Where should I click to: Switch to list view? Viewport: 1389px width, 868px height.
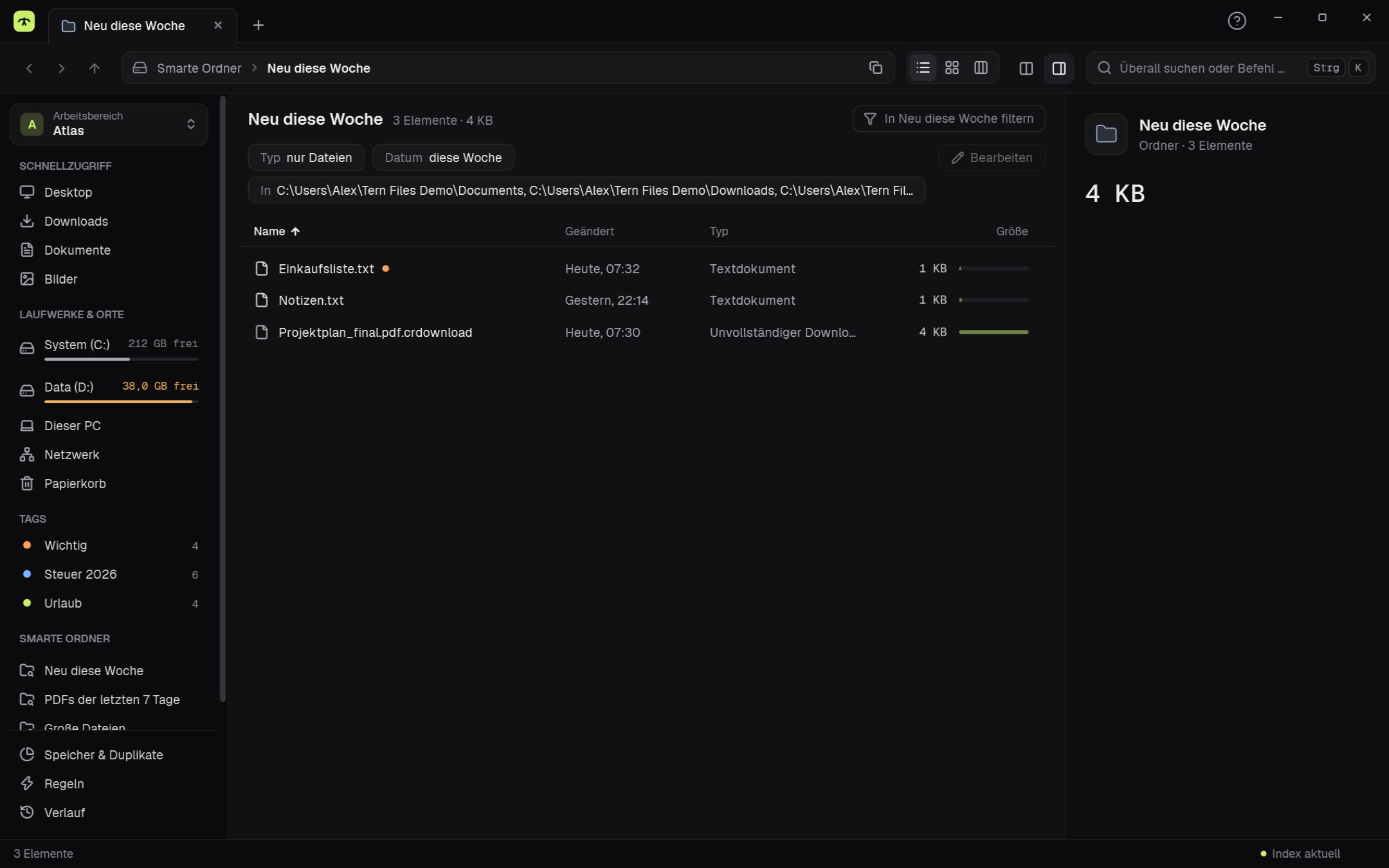923,68
